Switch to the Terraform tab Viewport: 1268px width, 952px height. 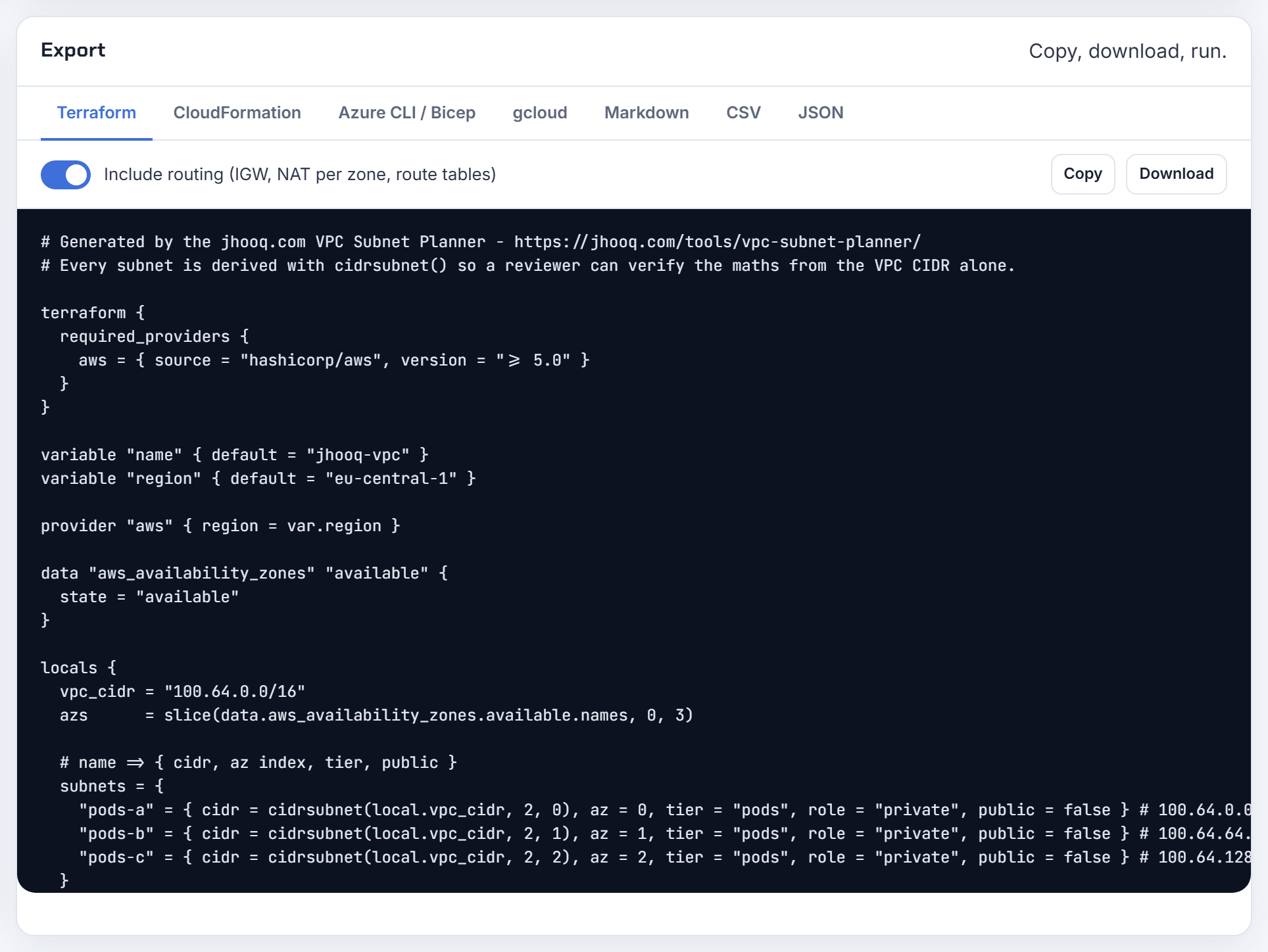(x=97, y=112)
